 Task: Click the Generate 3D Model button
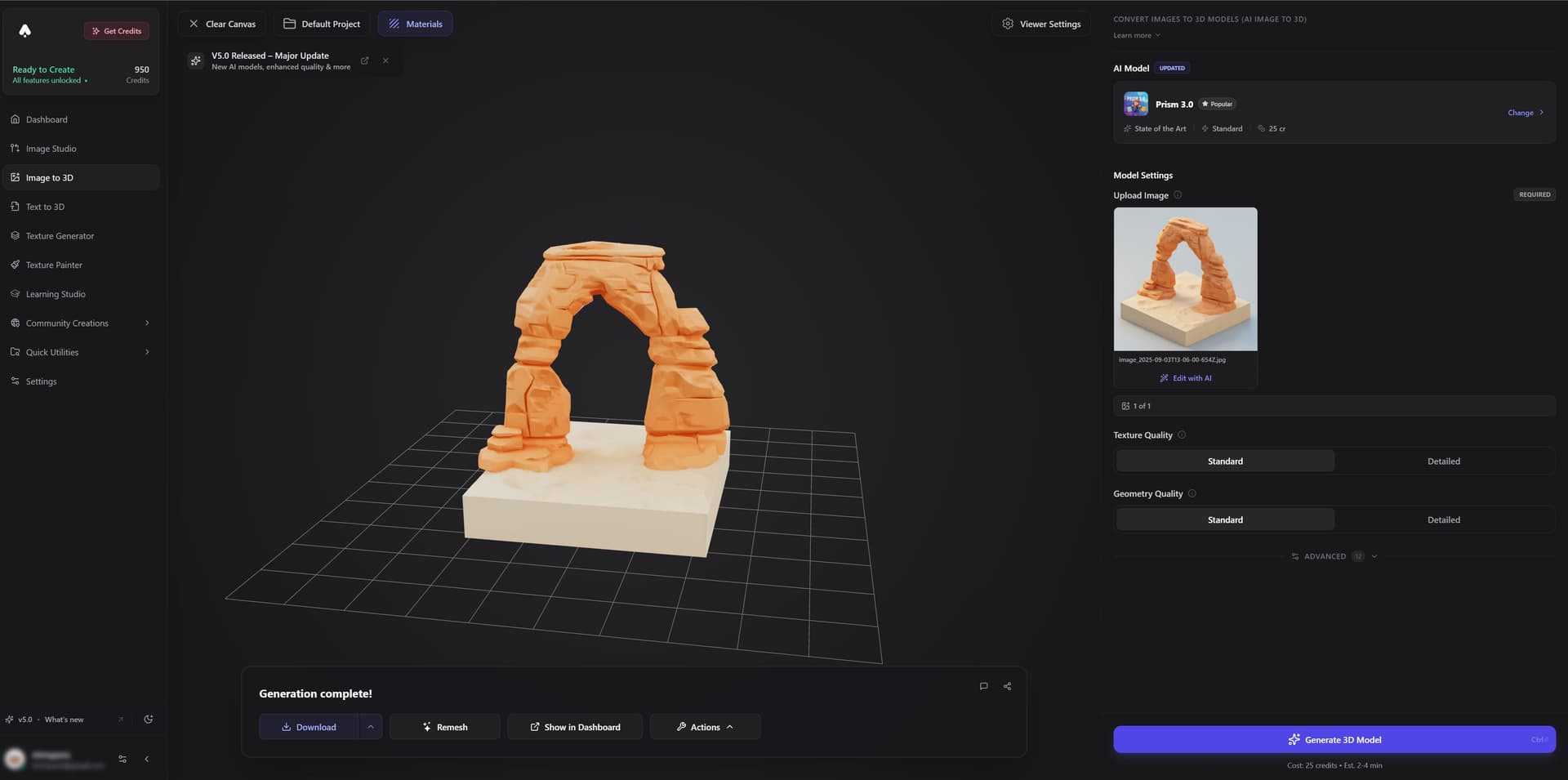(x=1334, y=739)
